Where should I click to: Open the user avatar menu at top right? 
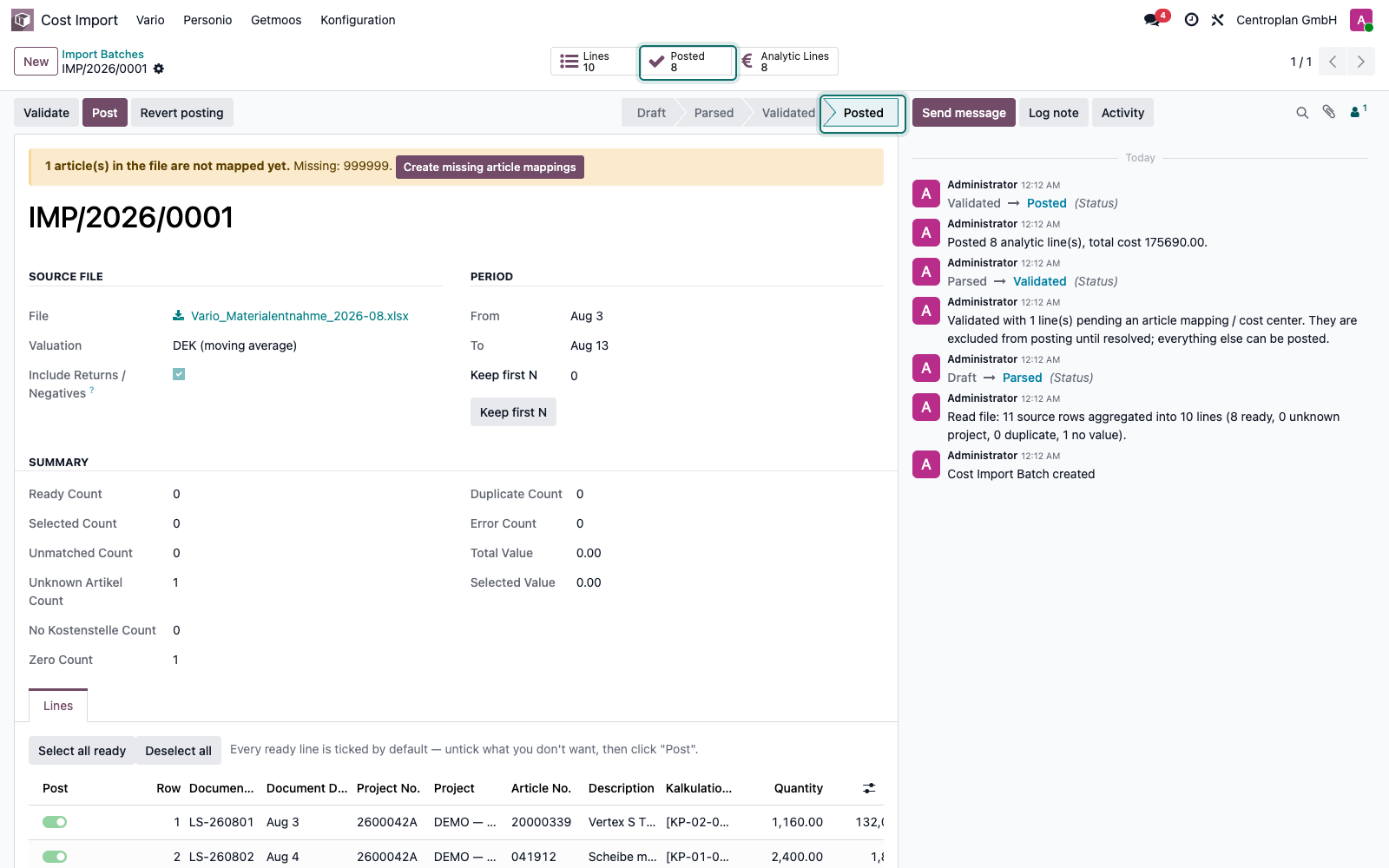coord(1361,20)
